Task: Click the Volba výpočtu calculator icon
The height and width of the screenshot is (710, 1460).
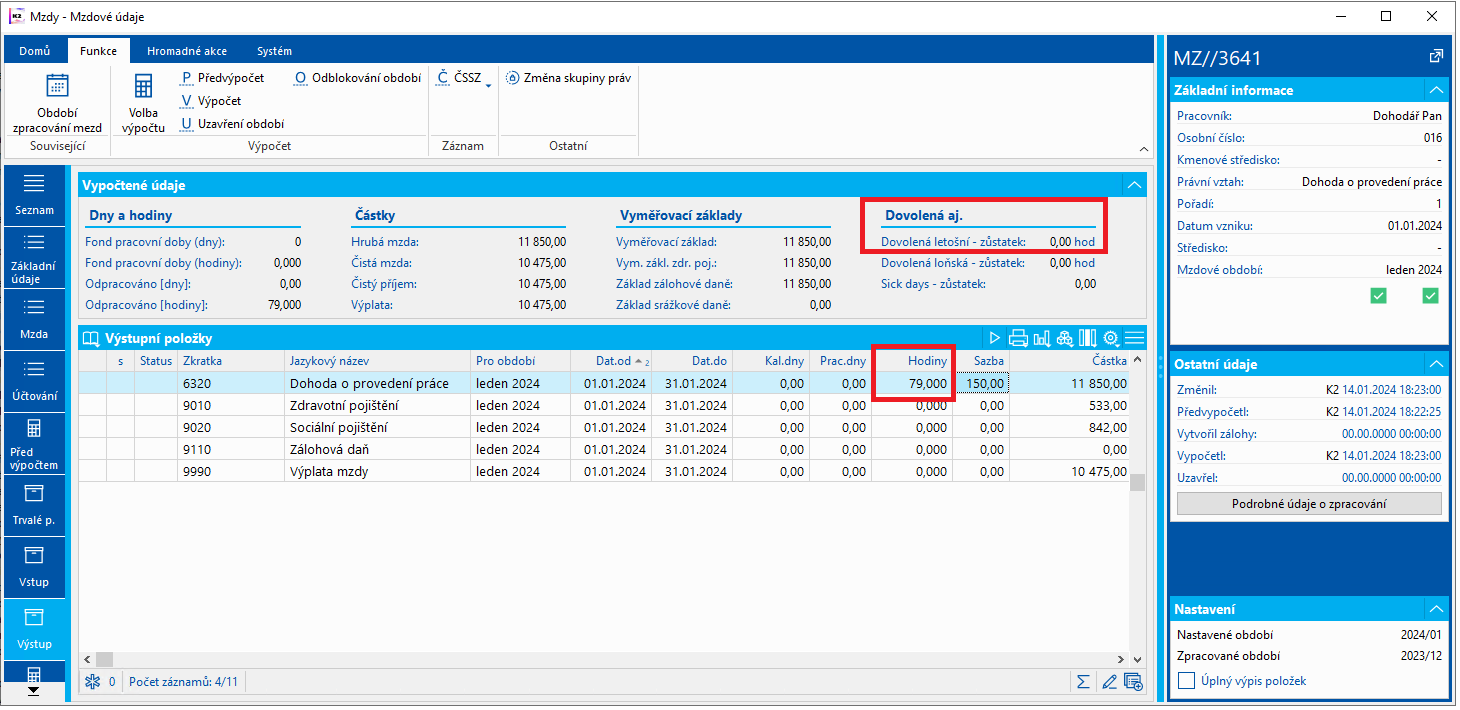Action: (x=143, y=87)
